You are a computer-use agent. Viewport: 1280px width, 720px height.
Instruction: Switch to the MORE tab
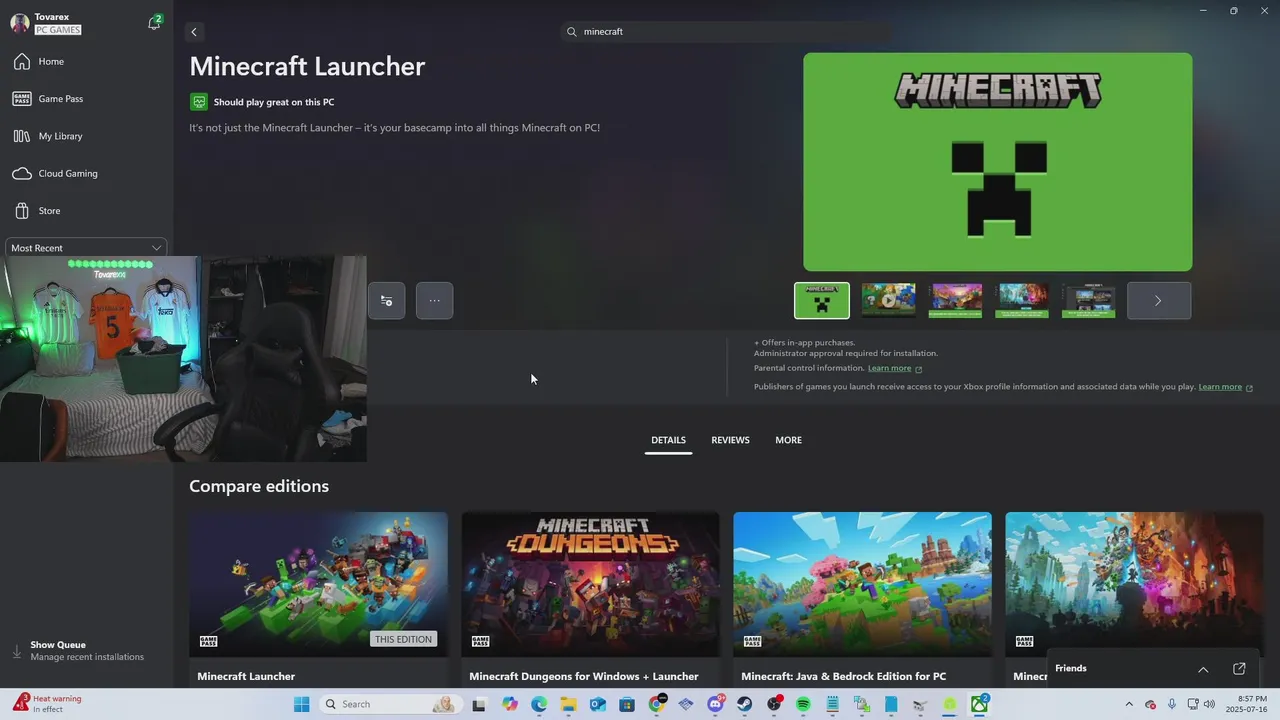[788, 440]
